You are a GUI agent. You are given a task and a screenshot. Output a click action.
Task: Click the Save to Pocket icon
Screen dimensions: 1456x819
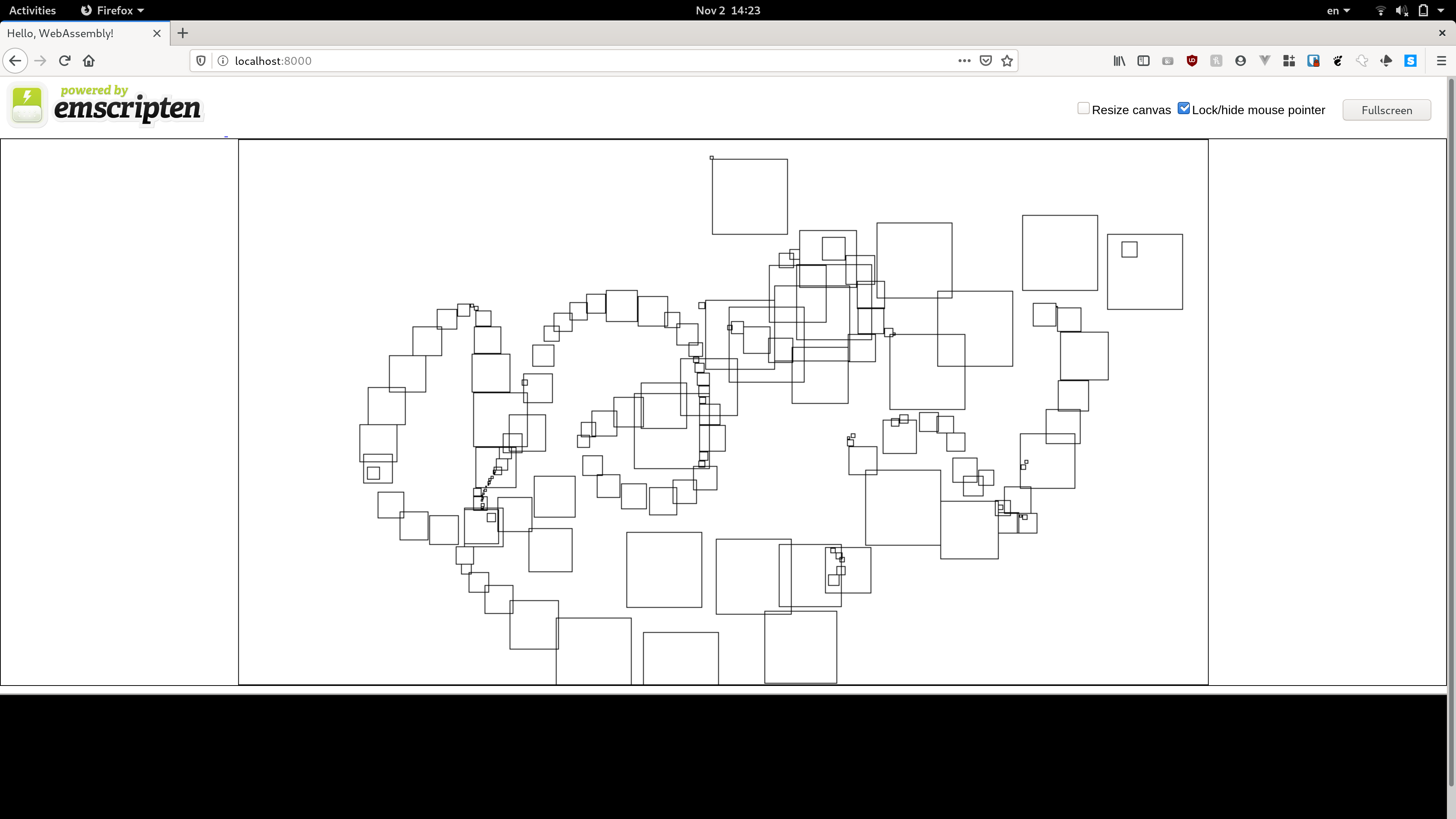click(985, 61)
